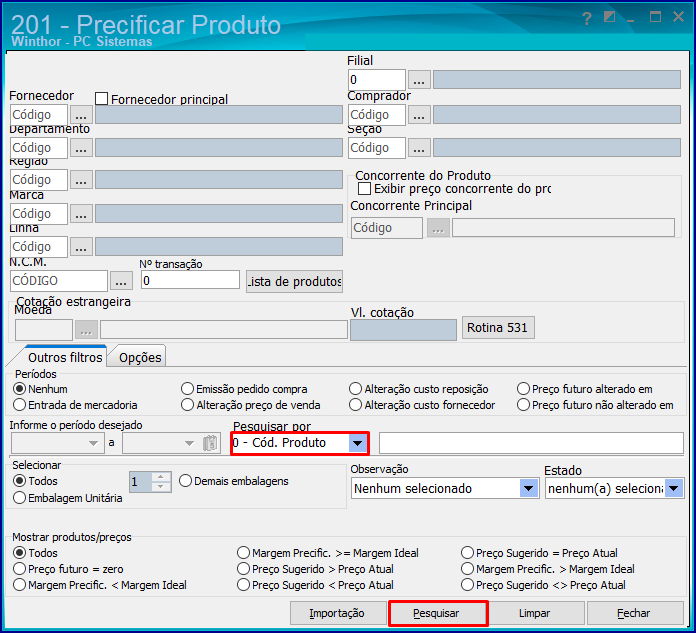Click the Comprador Código input field
Screen dimensions: 696x633
click(376, 115)
